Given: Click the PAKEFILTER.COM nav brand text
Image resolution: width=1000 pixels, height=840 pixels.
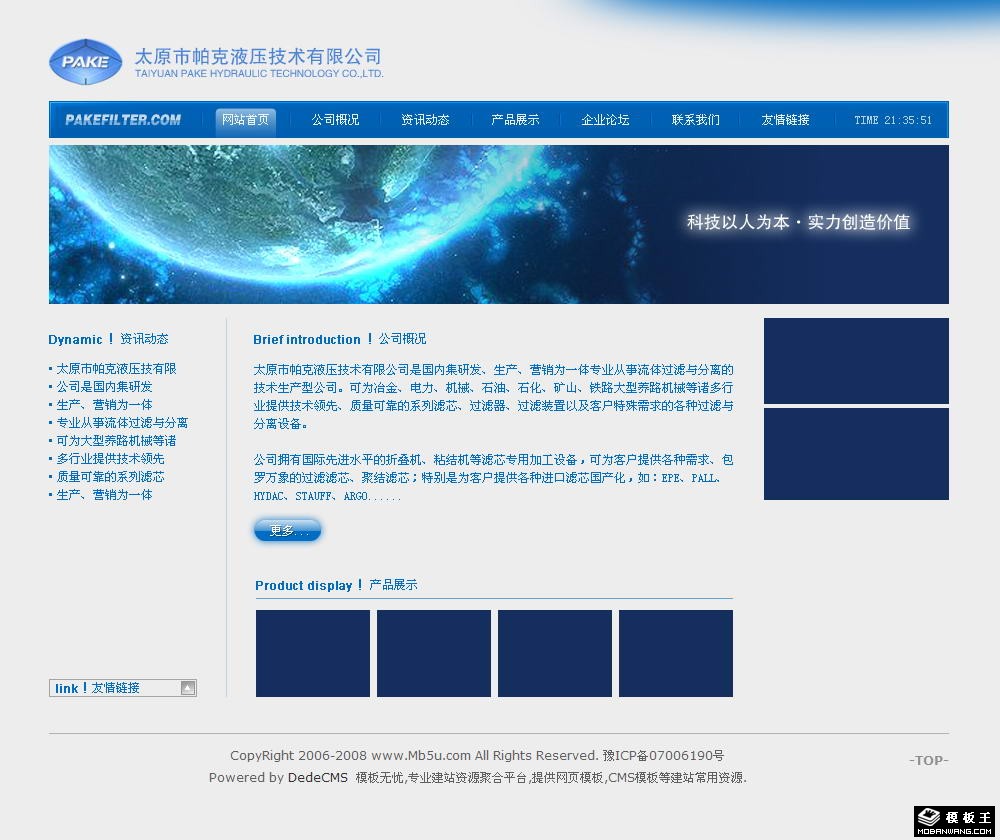Looking at the screenshot, I should pos(123,119).
